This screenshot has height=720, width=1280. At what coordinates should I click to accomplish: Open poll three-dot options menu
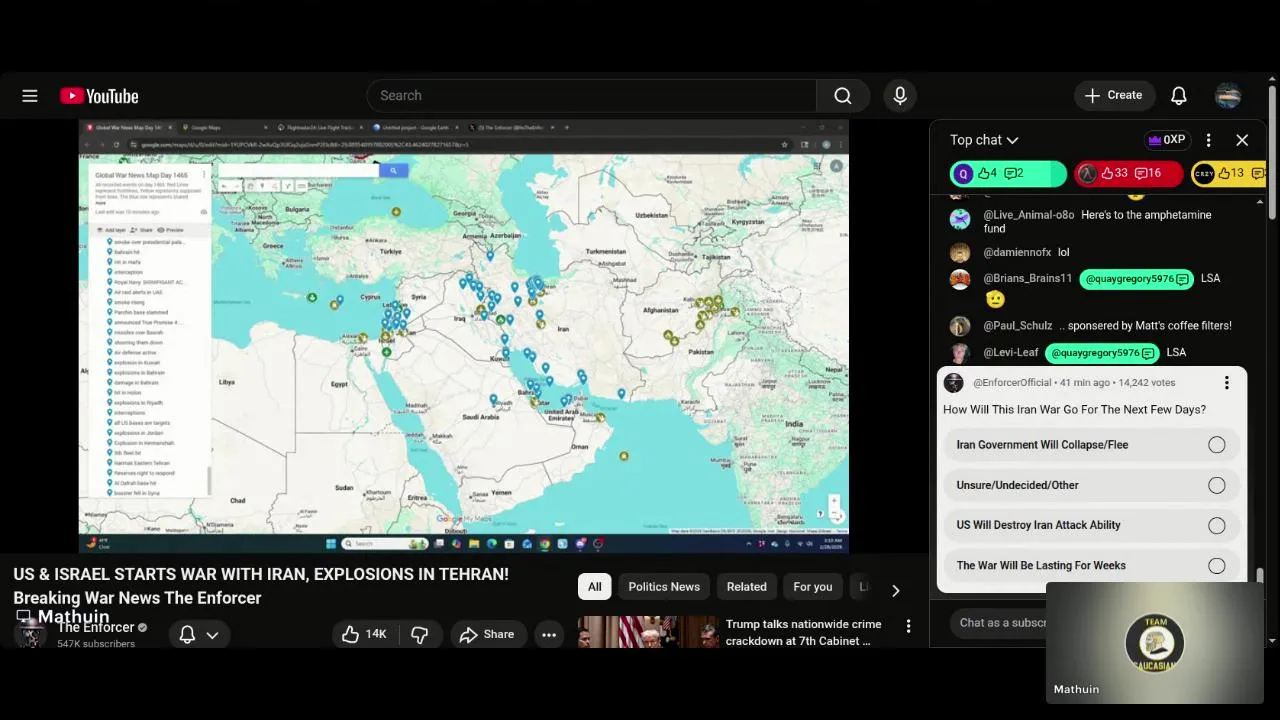pos(1226,383)
